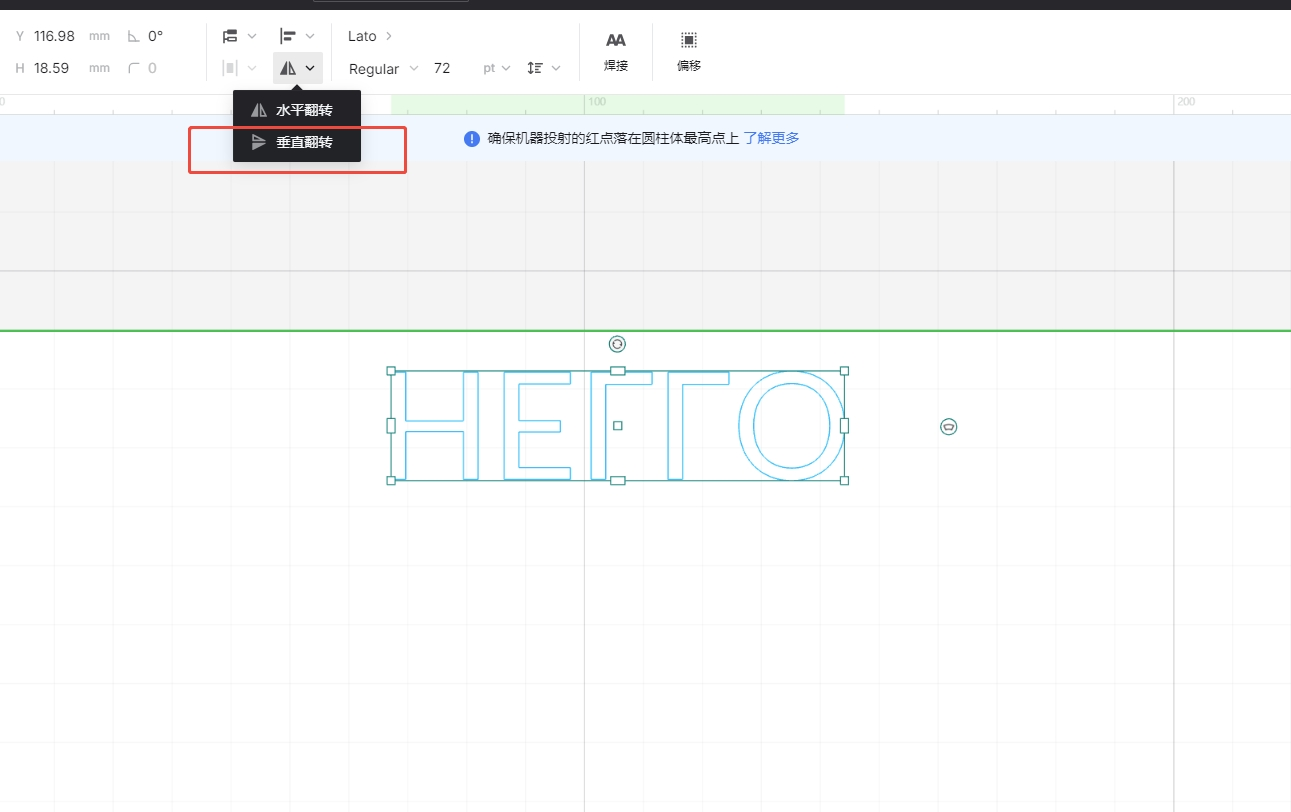Click the curve-text handle right of HELLO

(948, 427)
